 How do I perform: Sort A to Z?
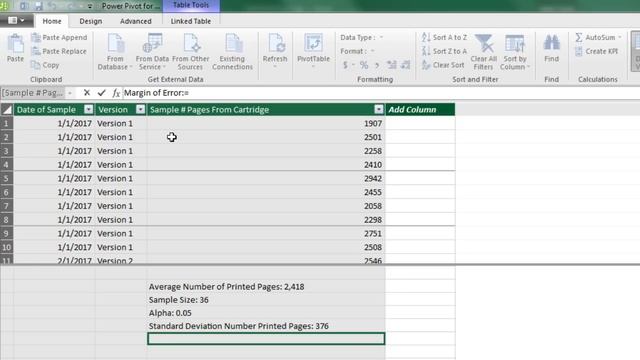[x=444, y=38]
